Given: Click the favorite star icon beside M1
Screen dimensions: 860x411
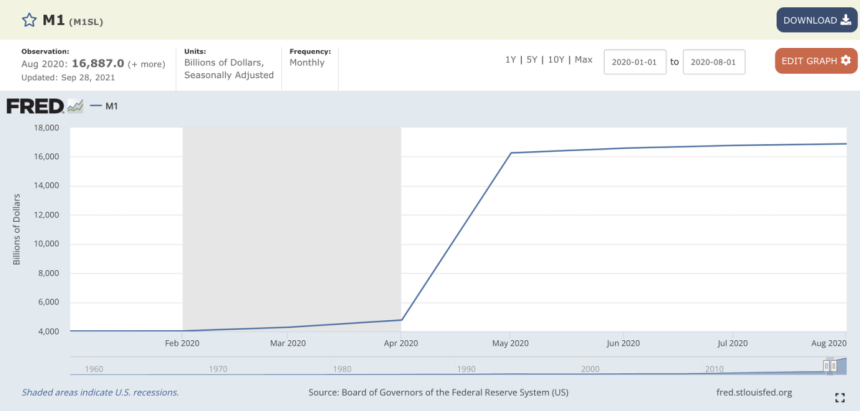Looking at the screenshot, I should click(x=28, y=21).
